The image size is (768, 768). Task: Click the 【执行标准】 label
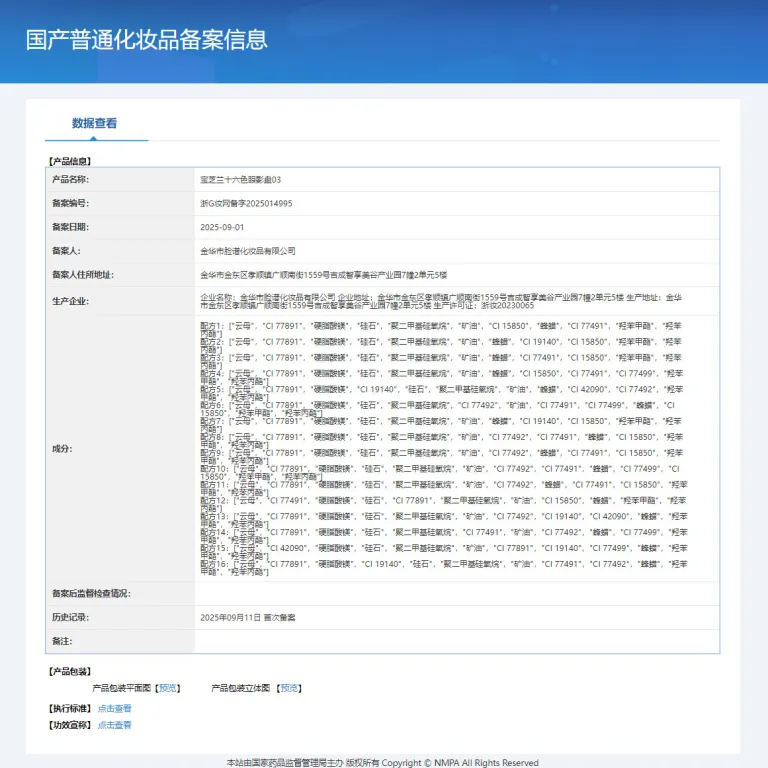pos(70,708)
